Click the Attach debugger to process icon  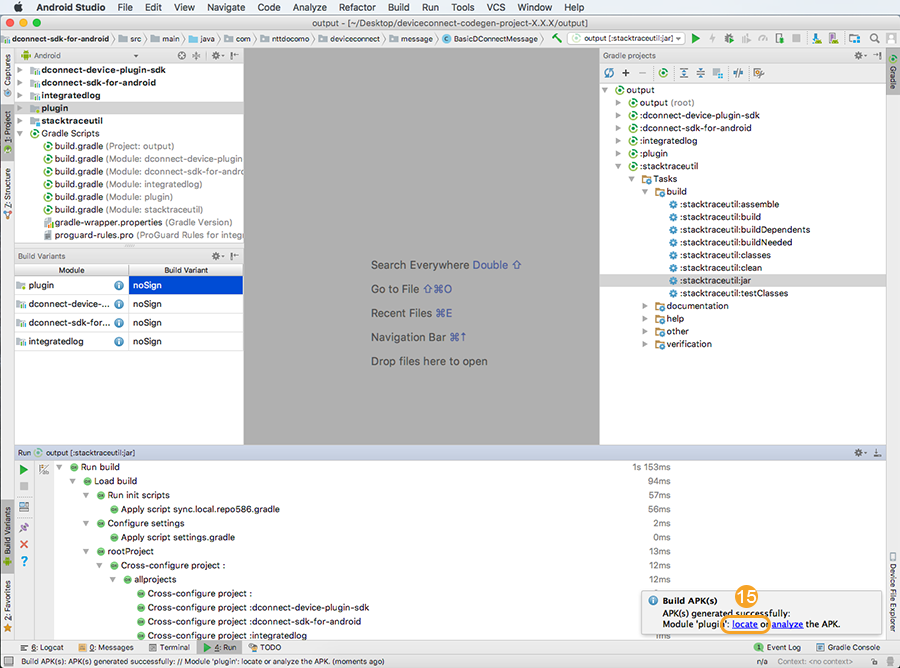click(779, 38)
